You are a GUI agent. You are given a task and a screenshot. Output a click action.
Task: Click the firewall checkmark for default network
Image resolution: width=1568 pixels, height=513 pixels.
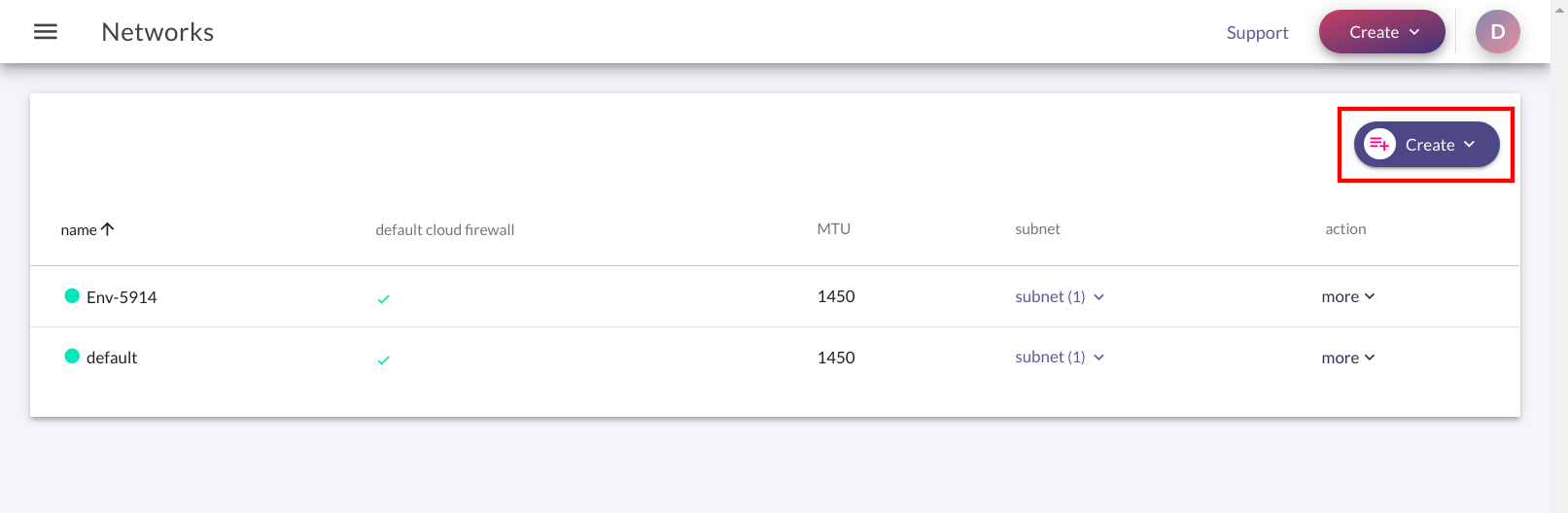(384, 360)
